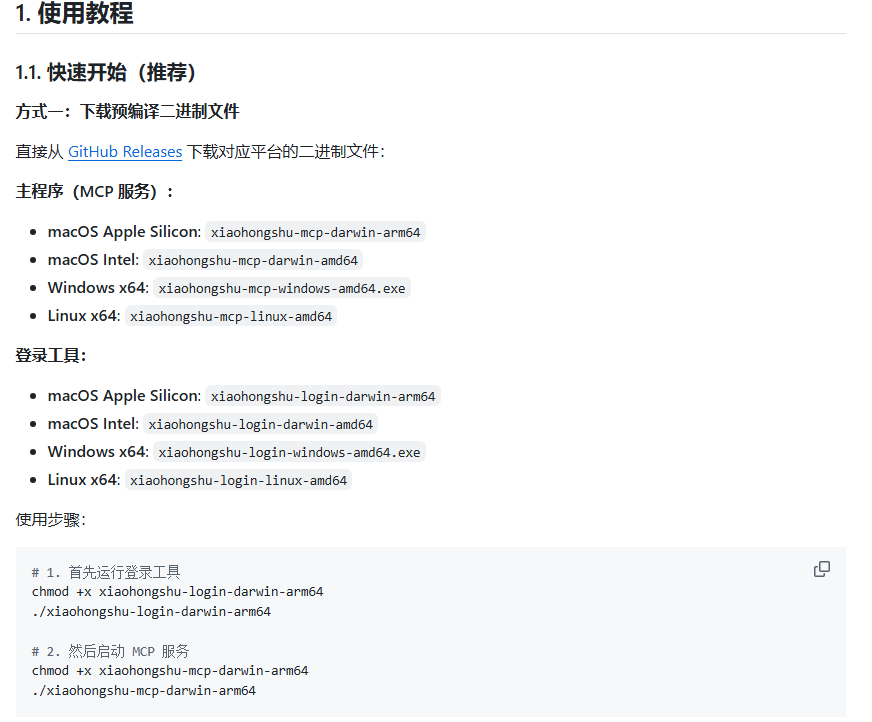Viewport: 872px width, 722px height.
Task: Copy the code block contents
Action: click(821, 569)
